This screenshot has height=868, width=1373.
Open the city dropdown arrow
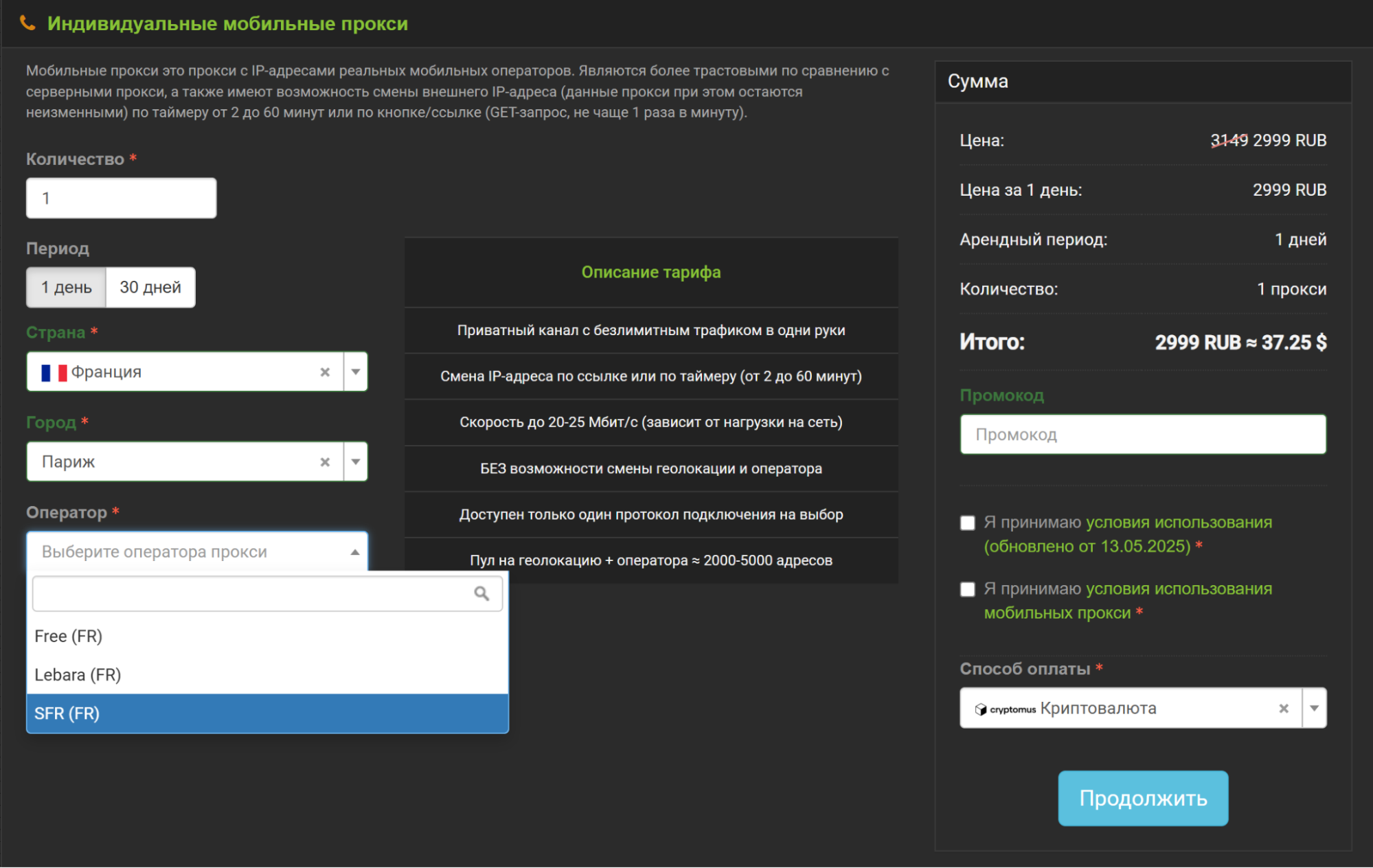[x=356, y=462]
